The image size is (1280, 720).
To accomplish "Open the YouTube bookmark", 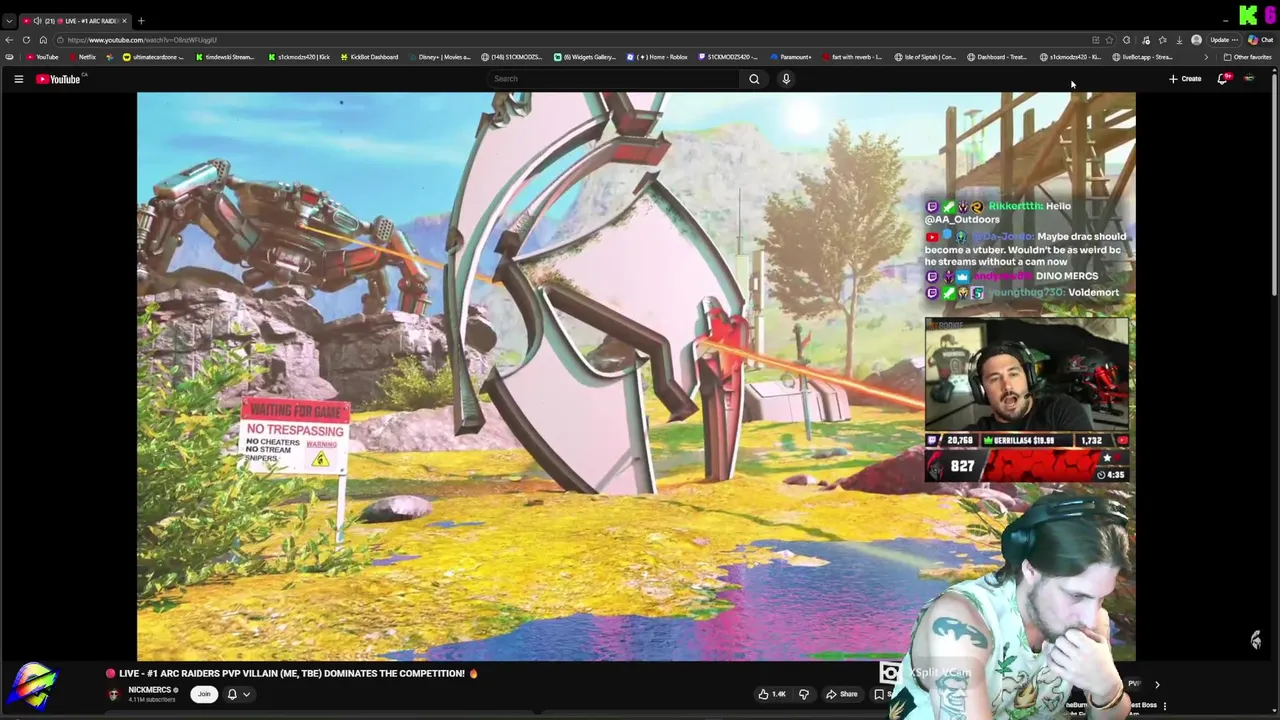I will (42, 57).
